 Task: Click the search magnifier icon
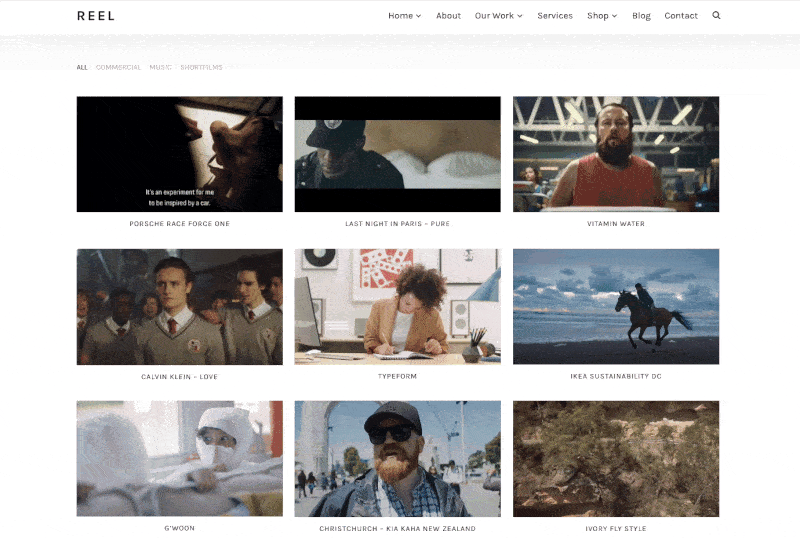click(716, 15)
